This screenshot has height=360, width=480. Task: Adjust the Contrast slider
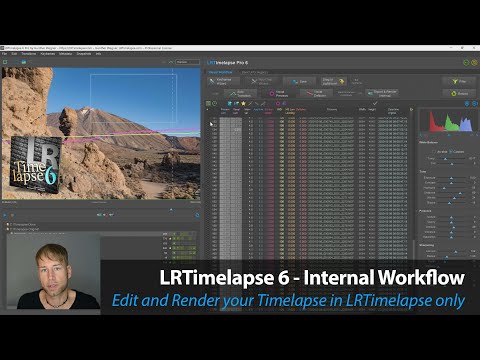[452, 183]
